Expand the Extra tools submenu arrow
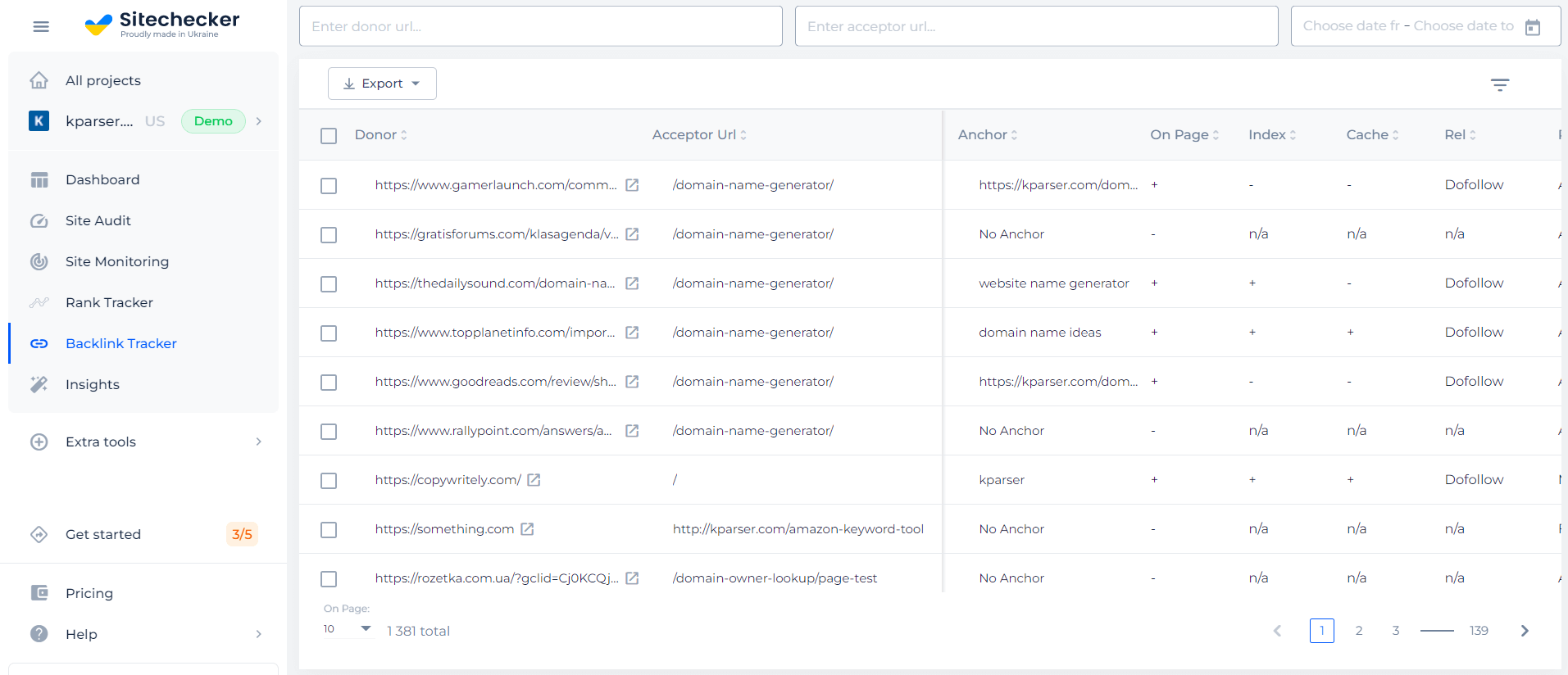1568x675 pixels. (259, 442)
